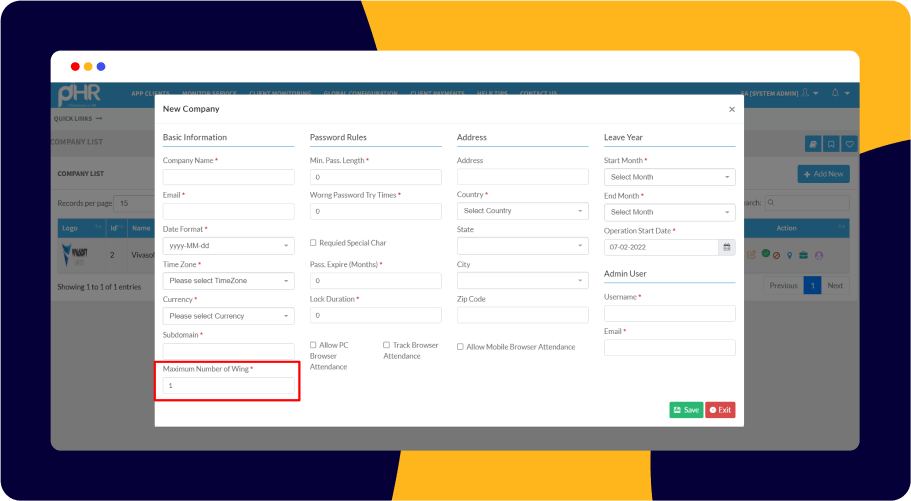The width and height of the screenshot is (911, 501).
Task: Click the Records per page box
Action: coord(134,203)
